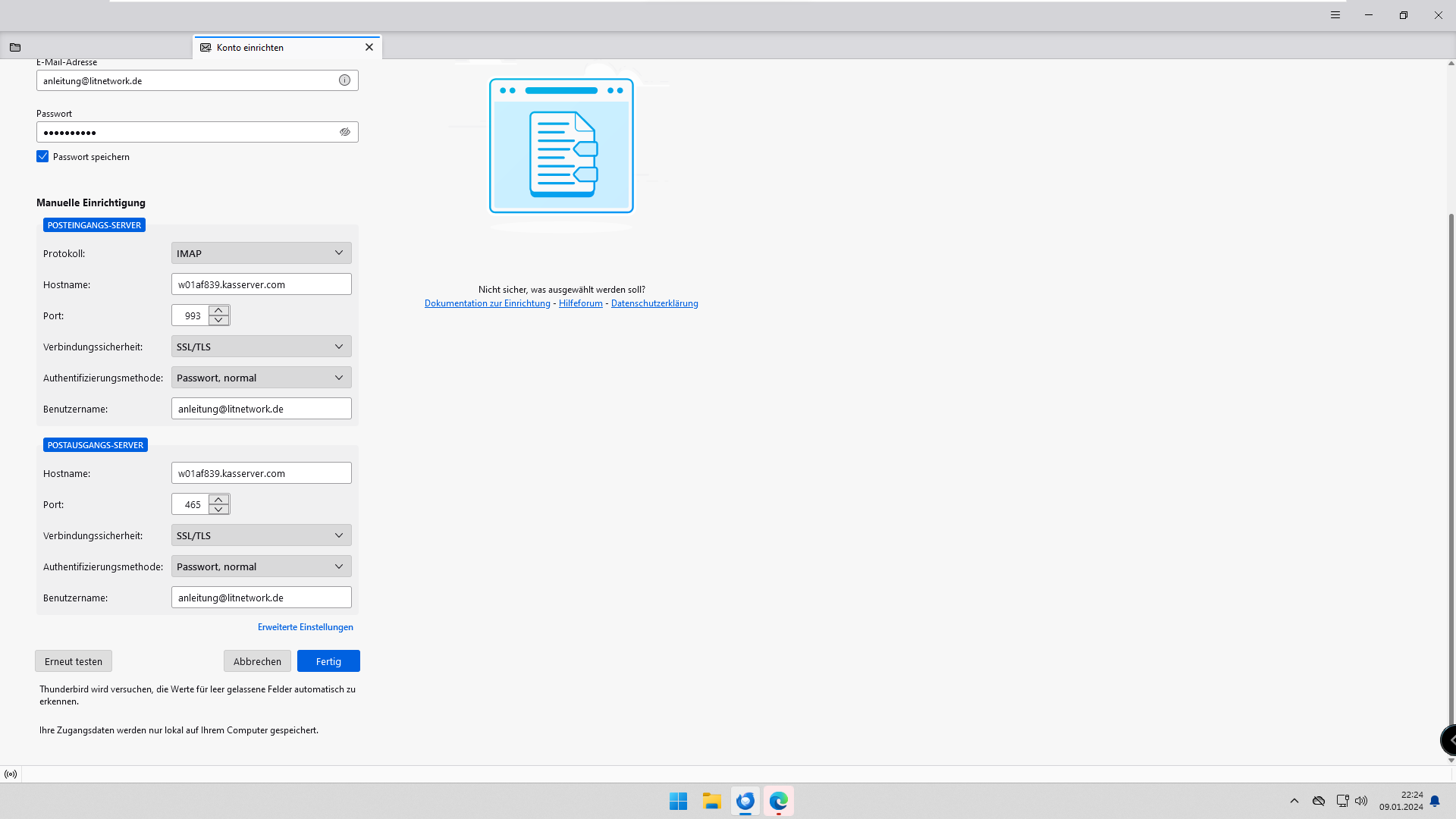1456x819 pixels.
Task: Toggle the speaker icon in the system tray
Action: [x=1362, y=801]
